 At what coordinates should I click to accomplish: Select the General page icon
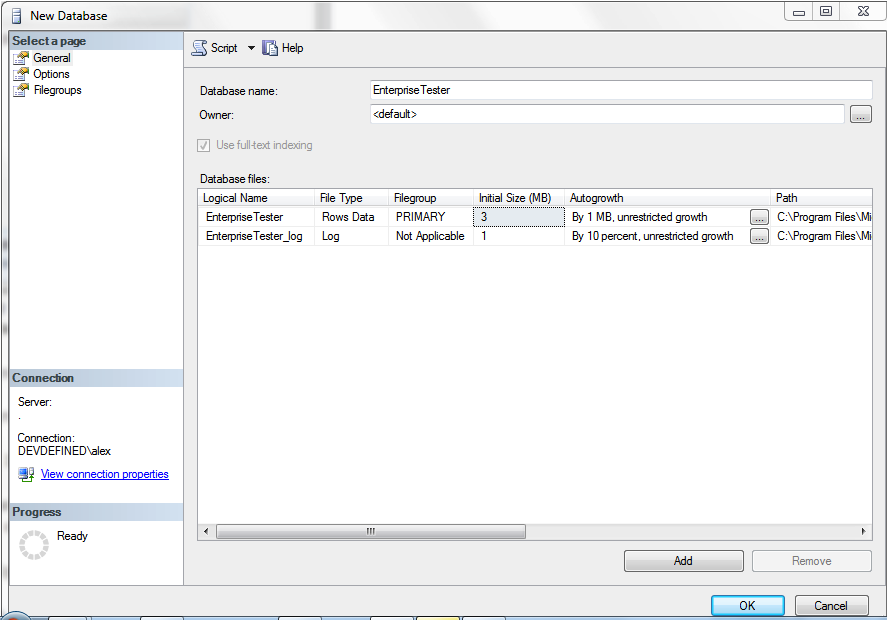tap(21, 58)
